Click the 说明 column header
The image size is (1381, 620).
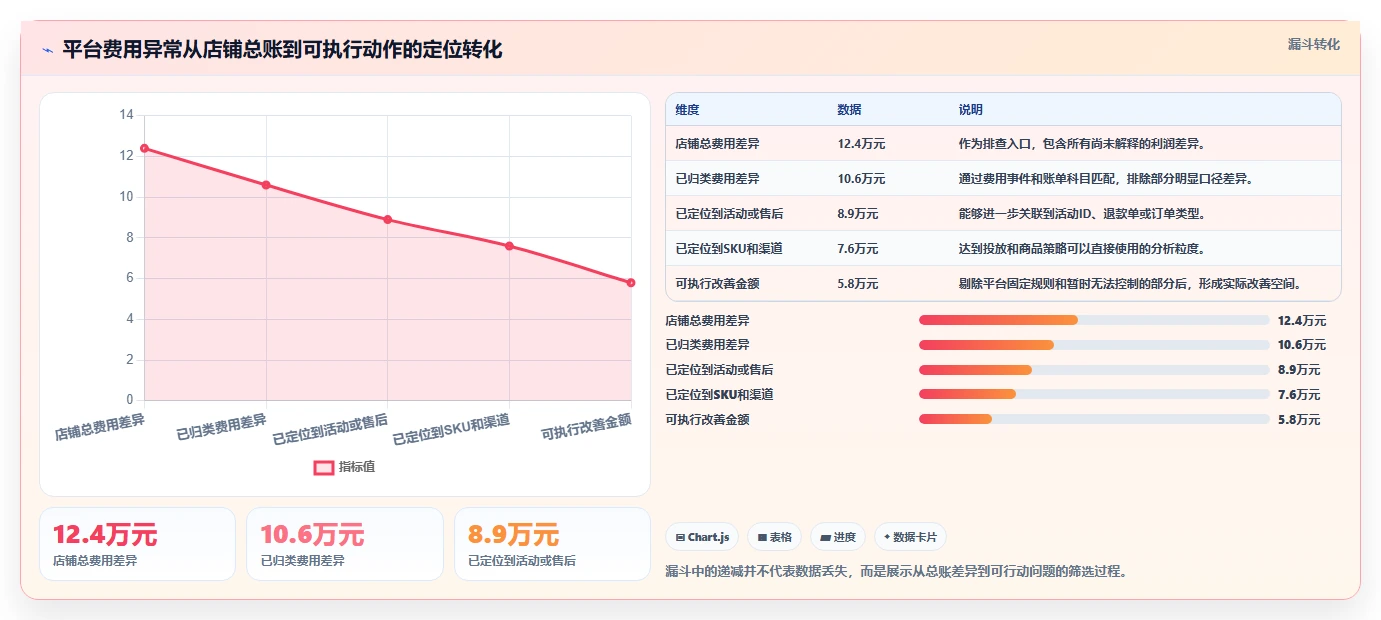(971, 110)
